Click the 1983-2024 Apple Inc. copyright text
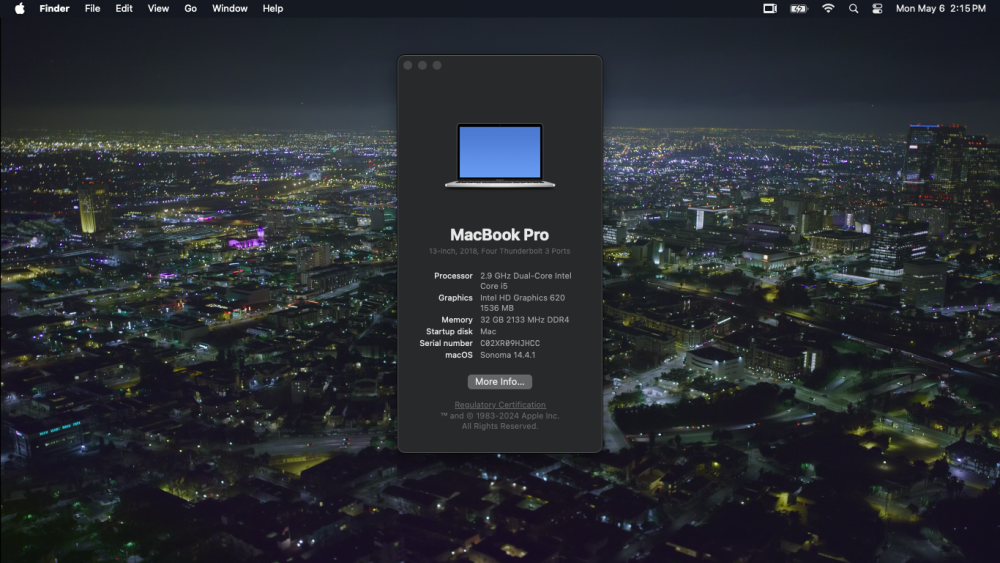Image resolution: width=1000 pixels, height=563 pixels. click(499, 416)
